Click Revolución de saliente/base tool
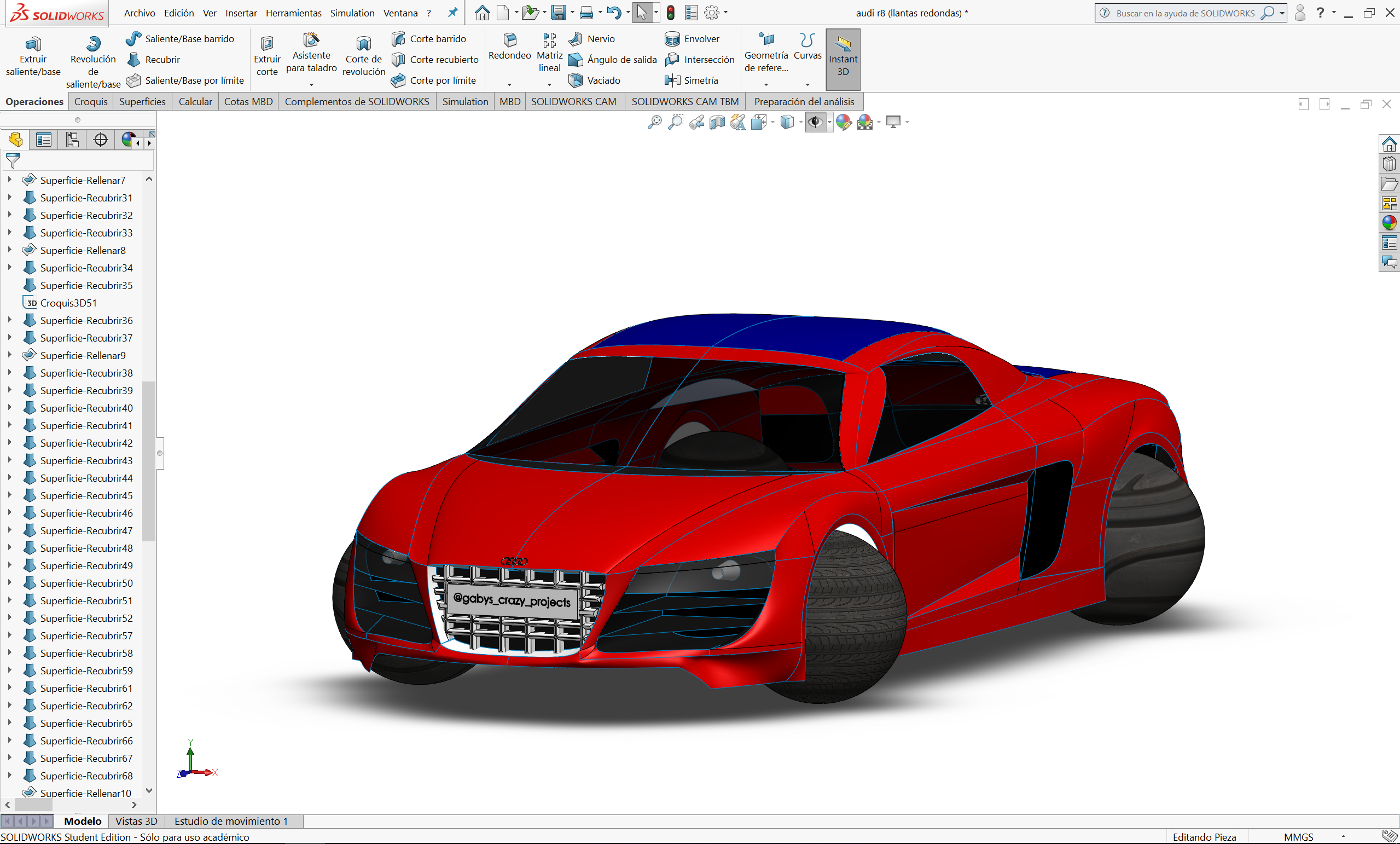Screen dimensions: 1400x844 [93, 61]
